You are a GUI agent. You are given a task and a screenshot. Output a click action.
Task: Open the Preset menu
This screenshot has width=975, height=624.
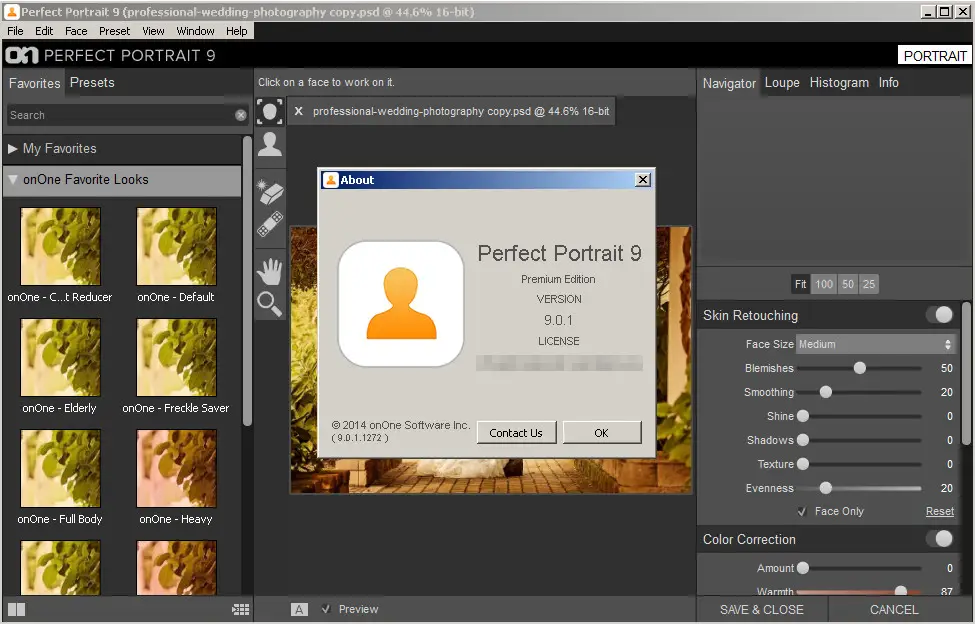tap(114, 31)
